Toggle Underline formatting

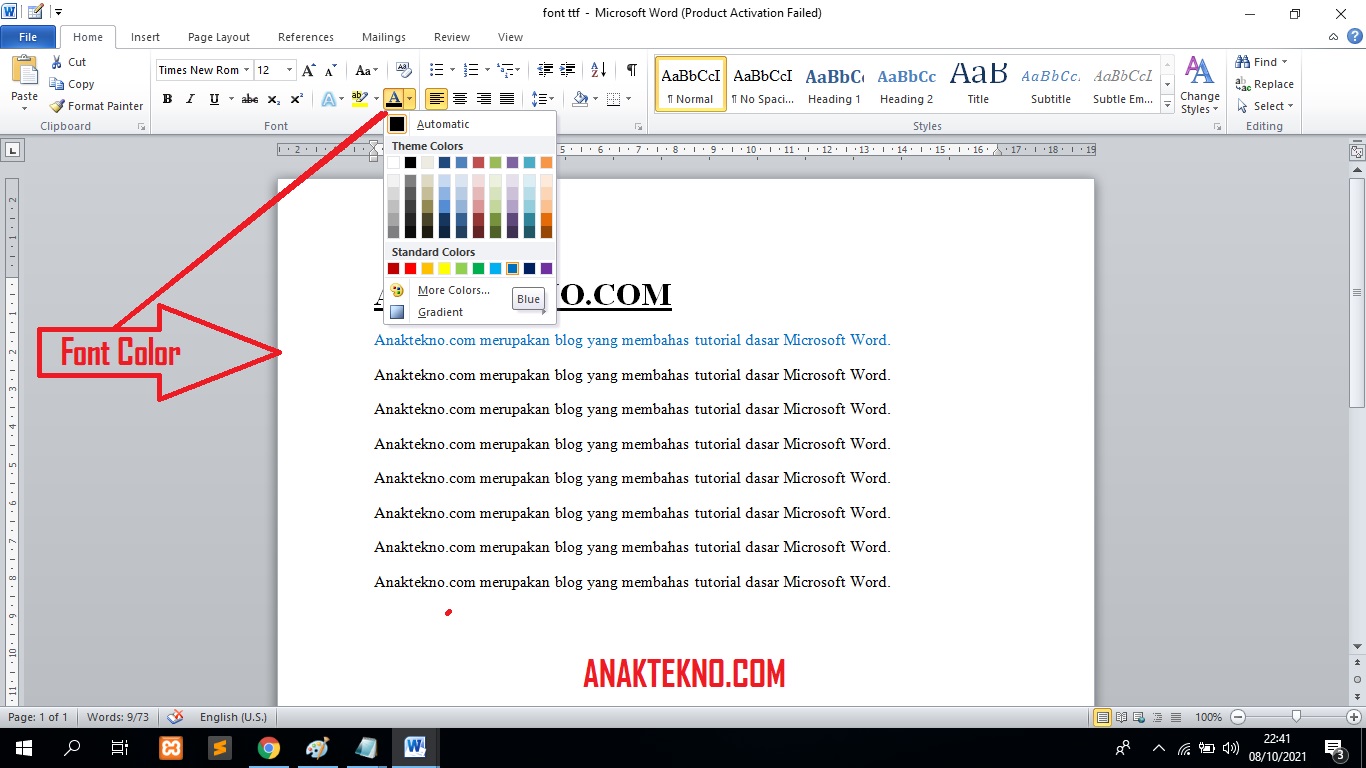click(214, 99)
